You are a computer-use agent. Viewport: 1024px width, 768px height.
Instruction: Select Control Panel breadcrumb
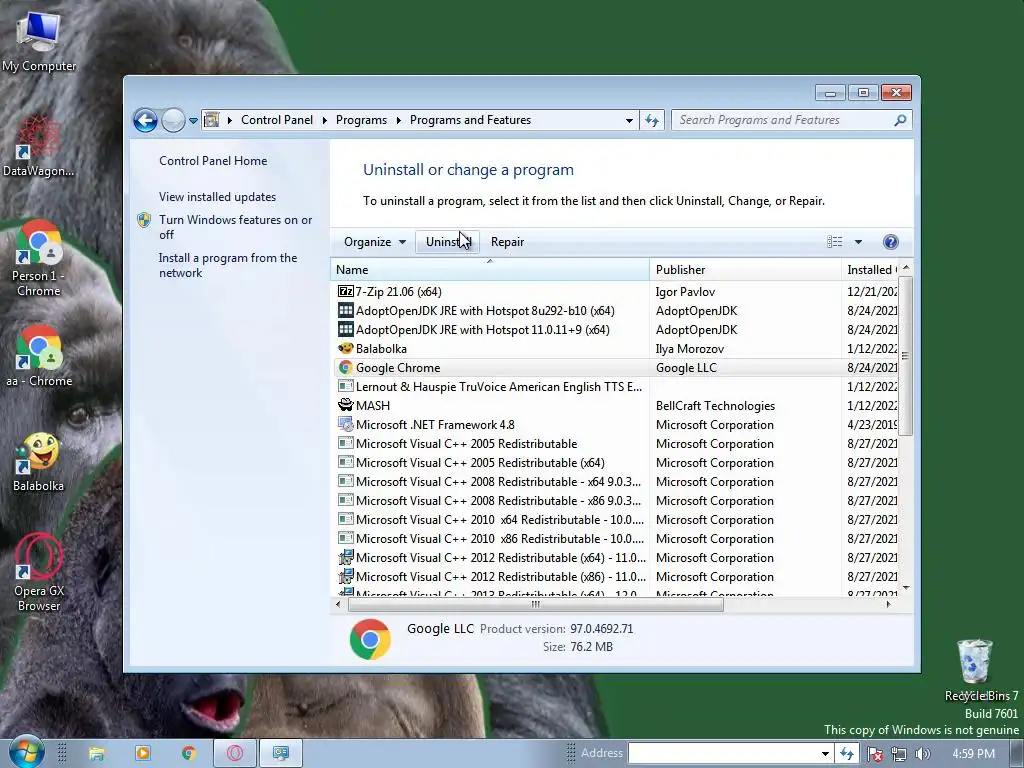(277, 120)
